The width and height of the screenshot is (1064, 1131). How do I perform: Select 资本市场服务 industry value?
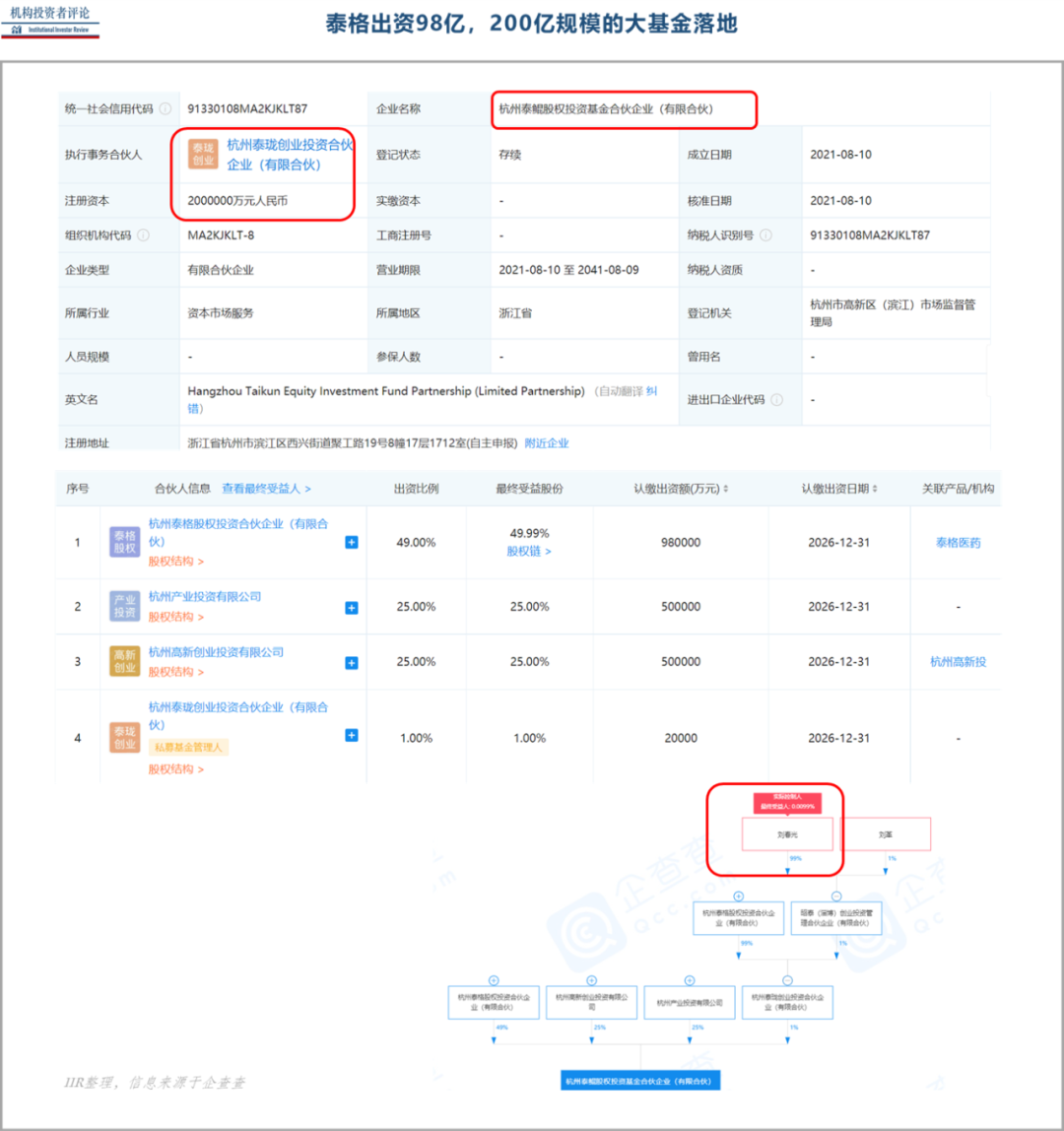point(221,313)
